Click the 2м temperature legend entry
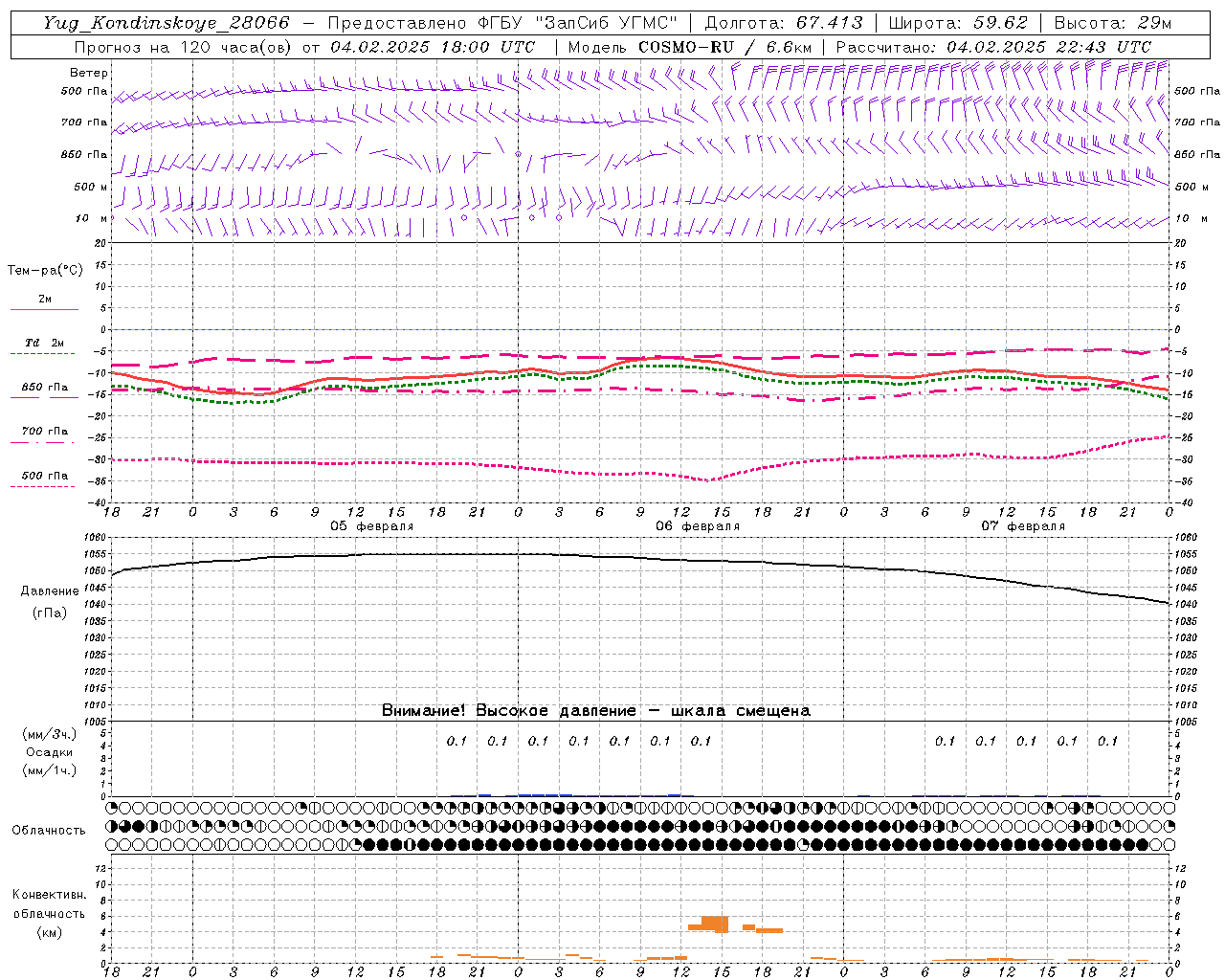This screenshot has height=980, width=1225. click(44, 300)
